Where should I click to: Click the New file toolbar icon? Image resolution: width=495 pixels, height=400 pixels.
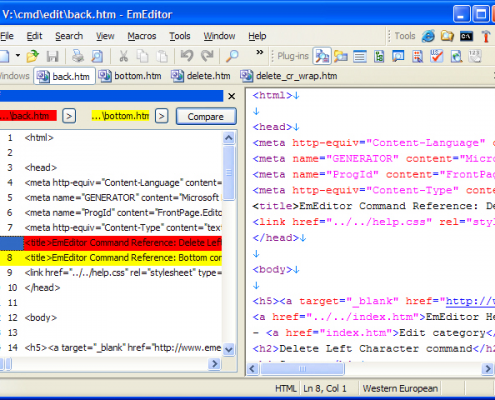[x=4, y=56]
